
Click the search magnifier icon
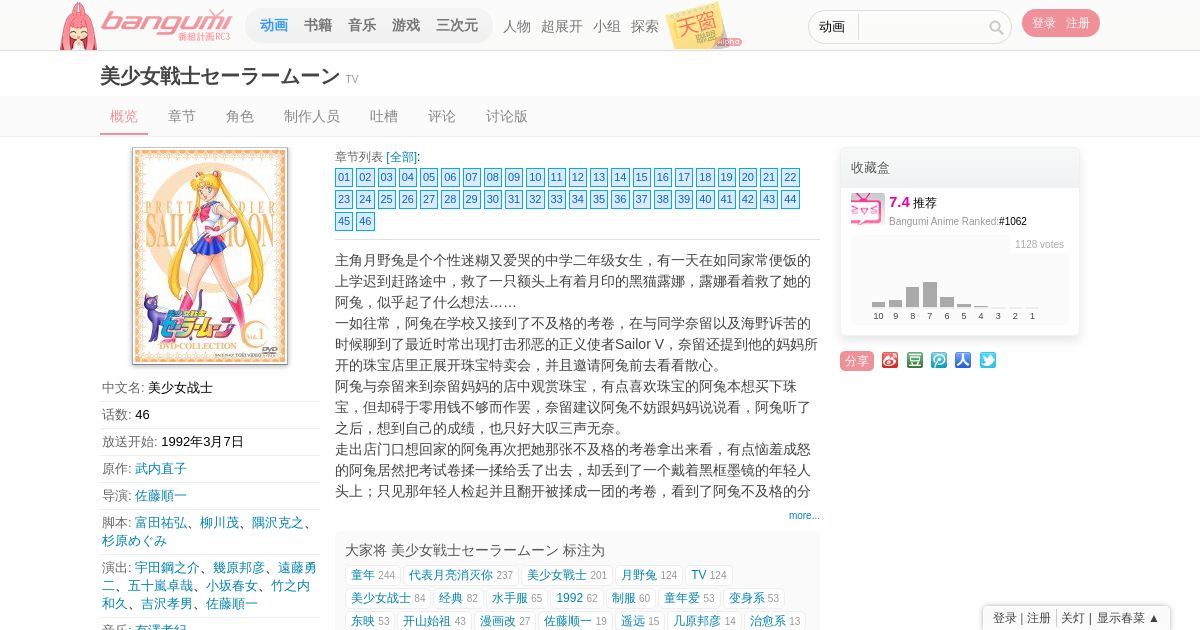pos(996,28)
